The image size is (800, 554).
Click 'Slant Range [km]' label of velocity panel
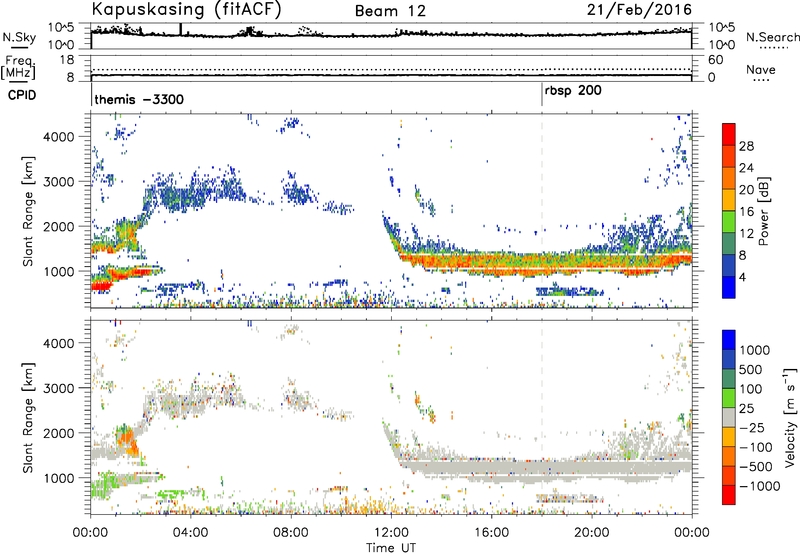[x=28, y=417]
